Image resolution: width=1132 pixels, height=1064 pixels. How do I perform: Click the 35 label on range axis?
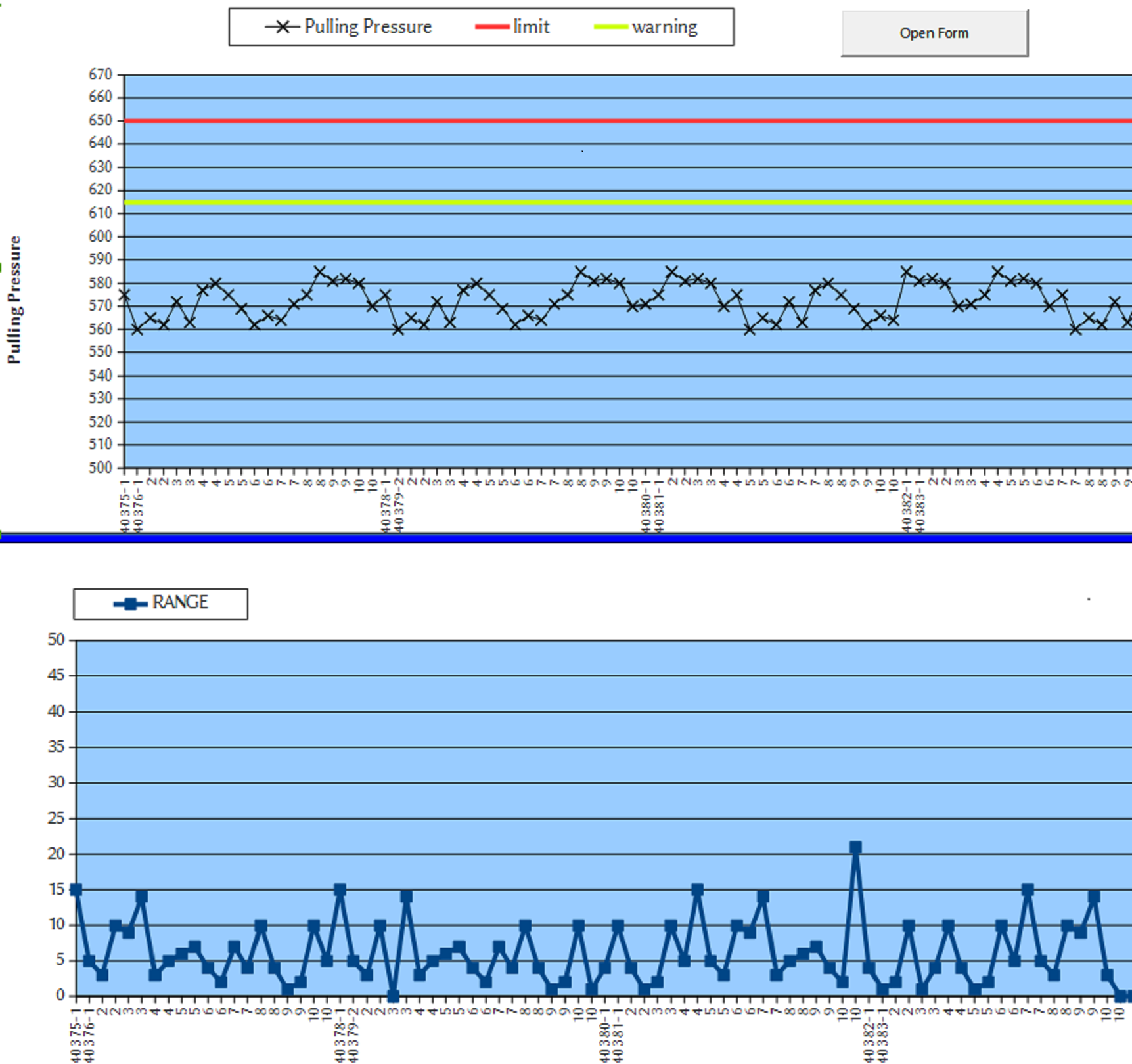click(x=57, y=747)
